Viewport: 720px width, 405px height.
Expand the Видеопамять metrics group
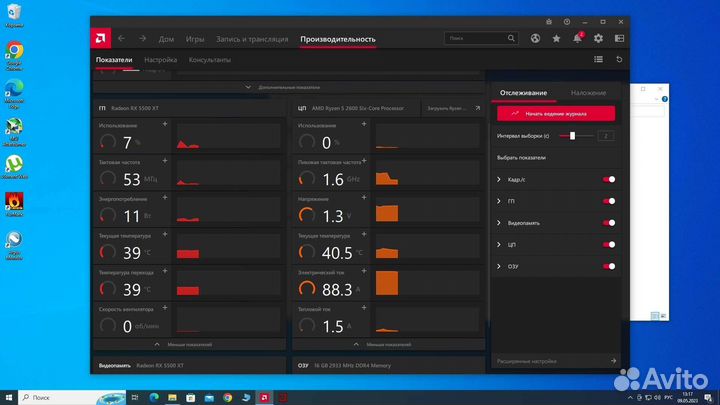coord(499,223)
